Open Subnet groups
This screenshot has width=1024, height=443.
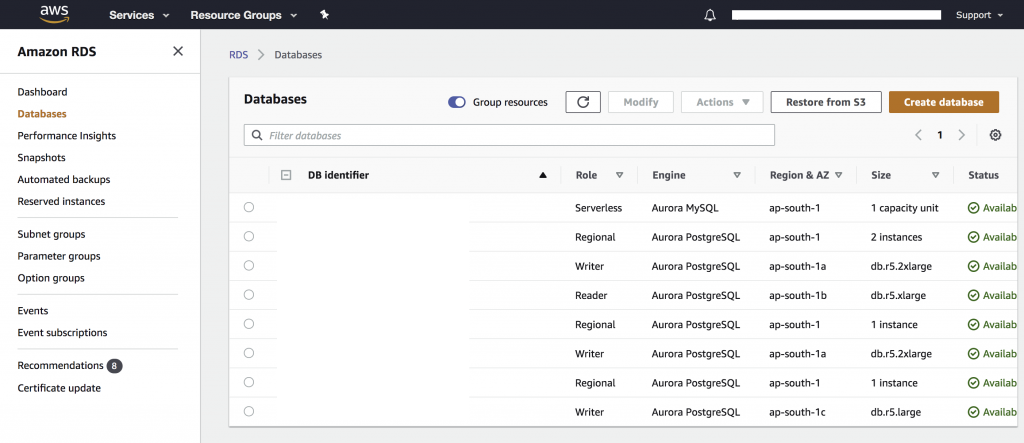(x=52, y=234)
